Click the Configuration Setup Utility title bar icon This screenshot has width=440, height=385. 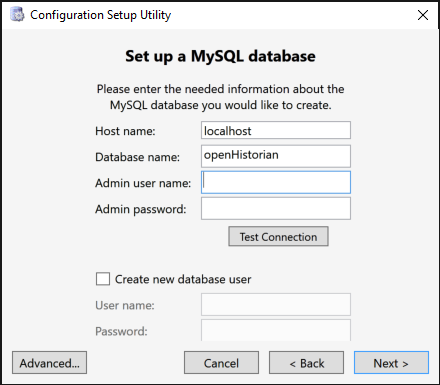[17, 15]
